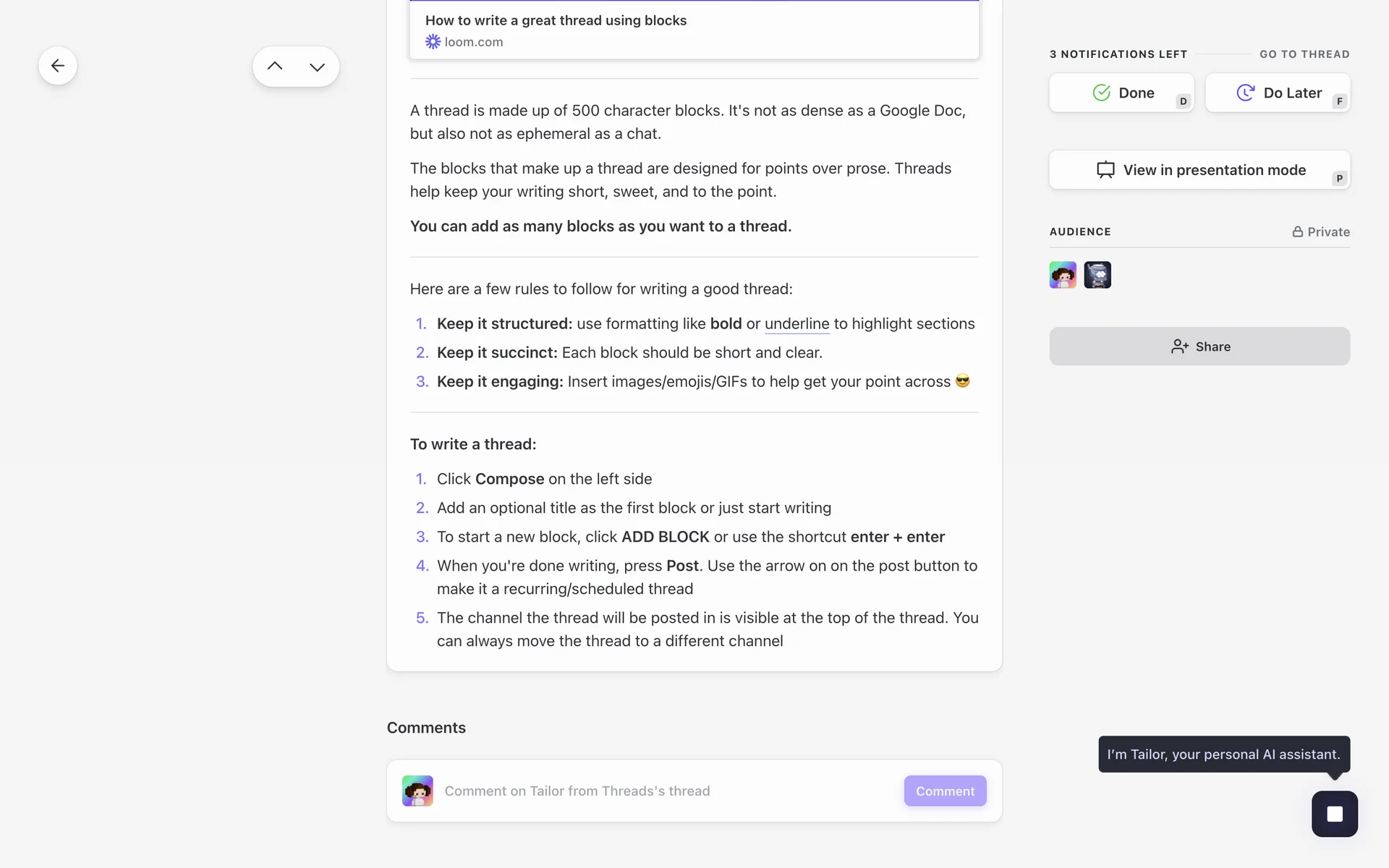Click the first audience member avatar
This screenshot has width=1389, height=868.
1063,275
